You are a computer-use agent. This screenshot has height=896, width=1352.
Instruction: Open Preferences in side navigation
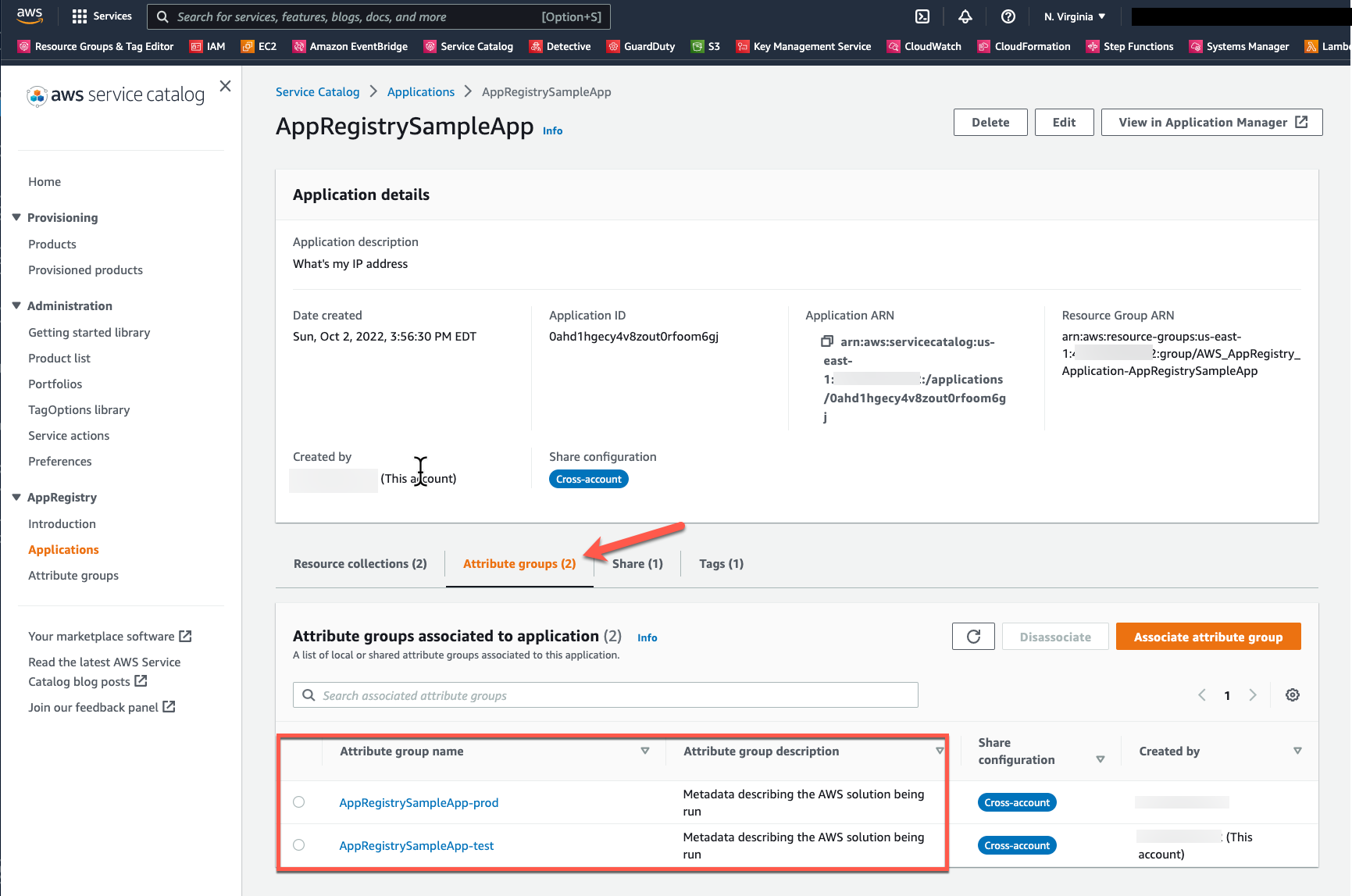[x=60, y=461]
